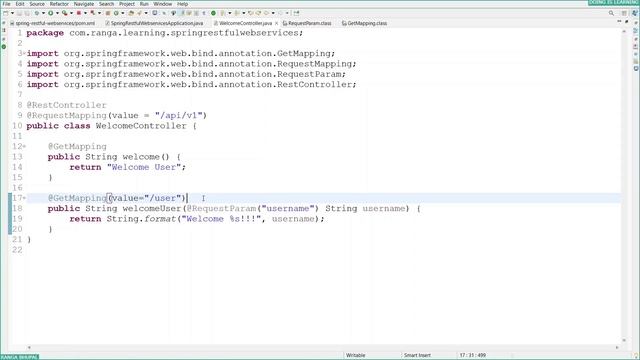Click the cursor position 17 : 31 status entry
Image resolution: width=640 pixels, height=360 pixels.
pyautogui.click(x=473, y=355)
